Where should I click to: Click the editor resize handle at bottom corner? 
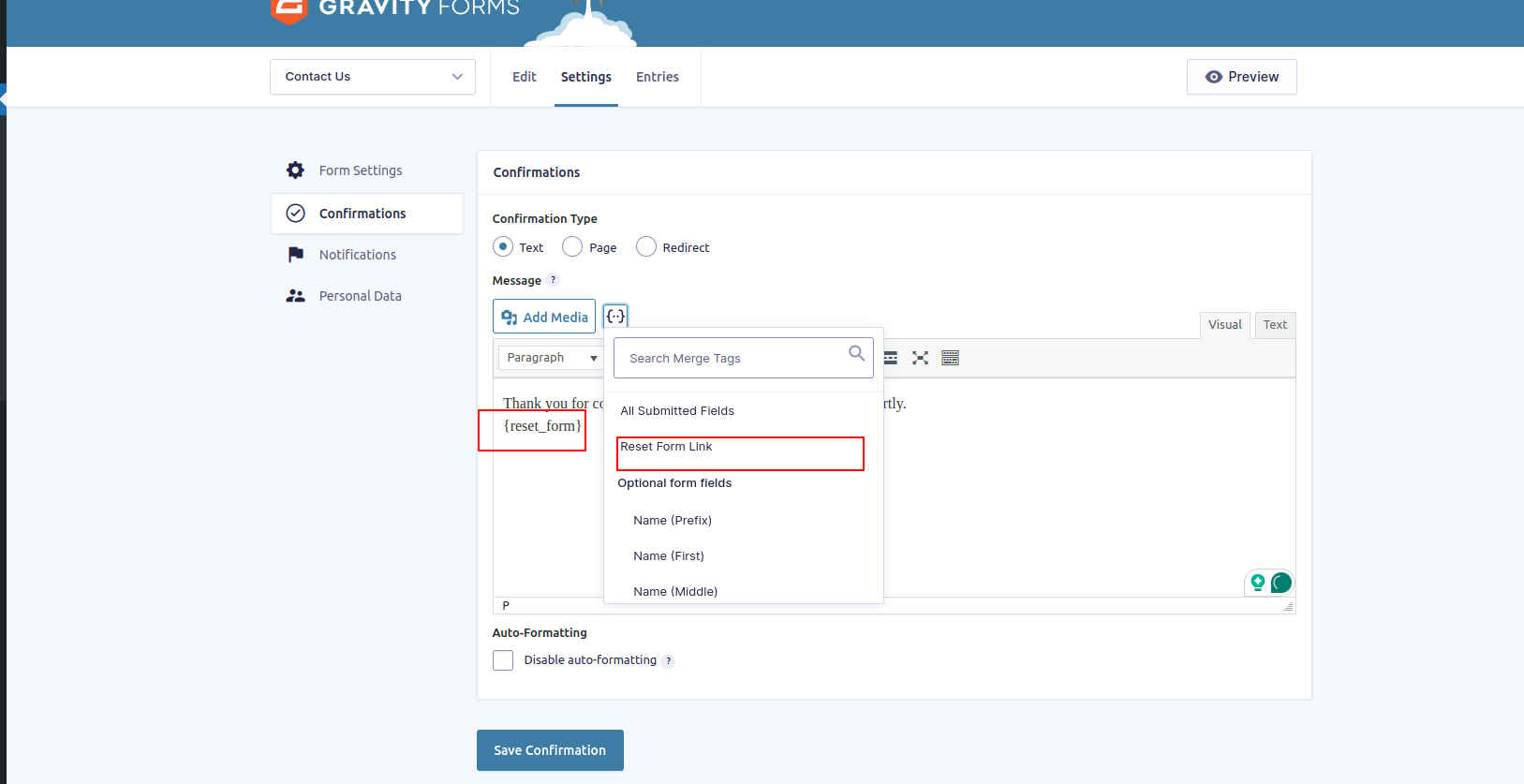coord(1288,606)
